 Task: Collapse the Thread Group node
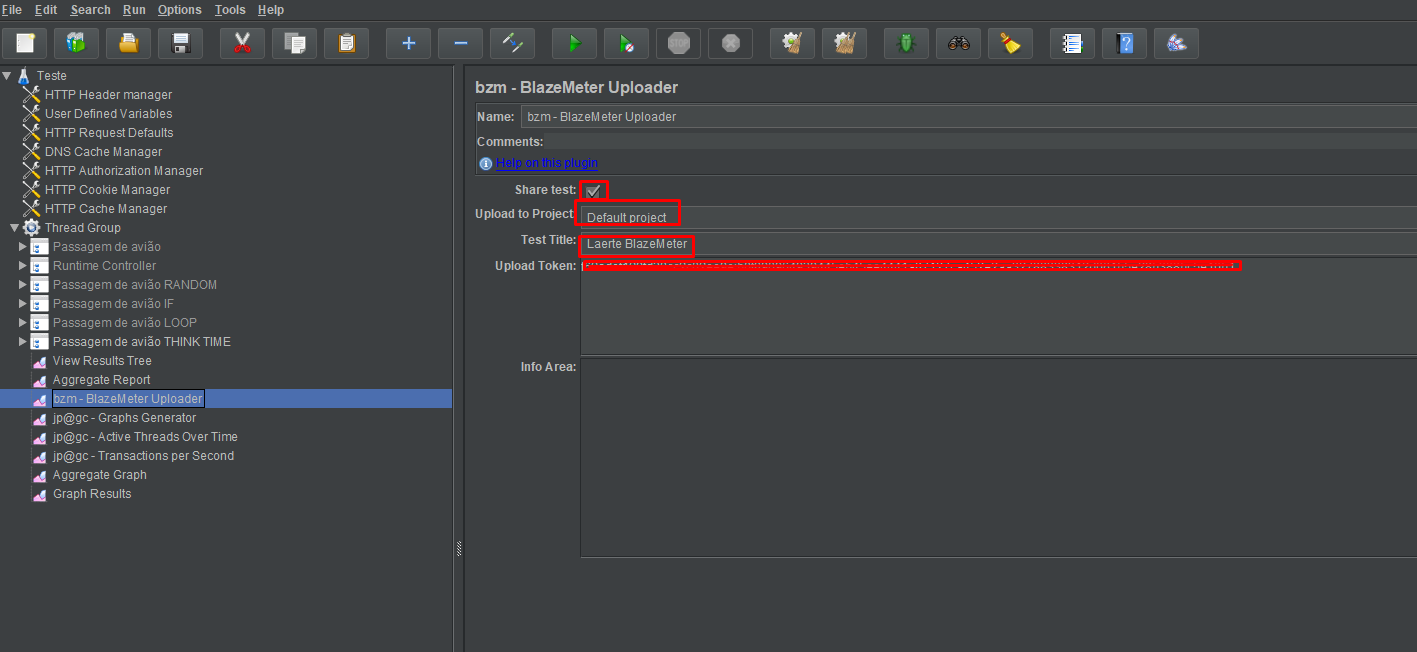coord(15,227)
